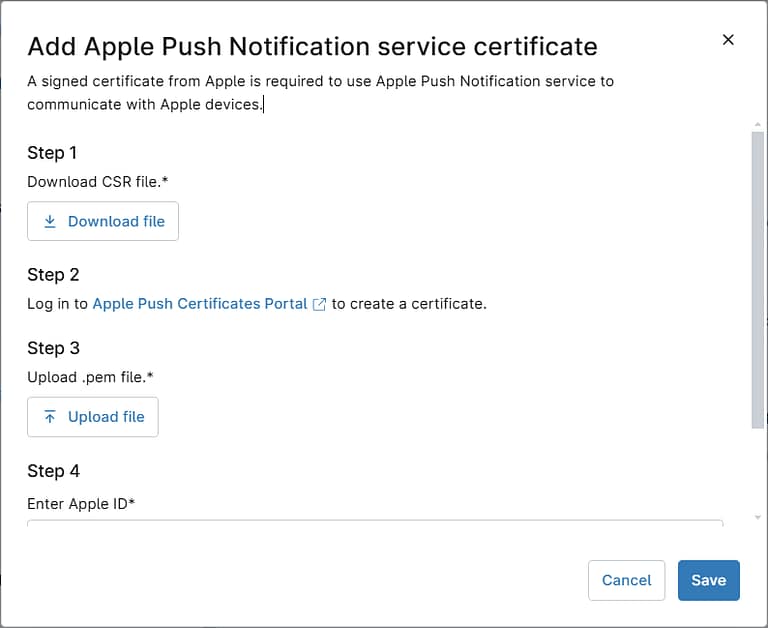Viewport: 768px width, 628px height.
Task: Click the Step 3 heading
Action: 53,348
